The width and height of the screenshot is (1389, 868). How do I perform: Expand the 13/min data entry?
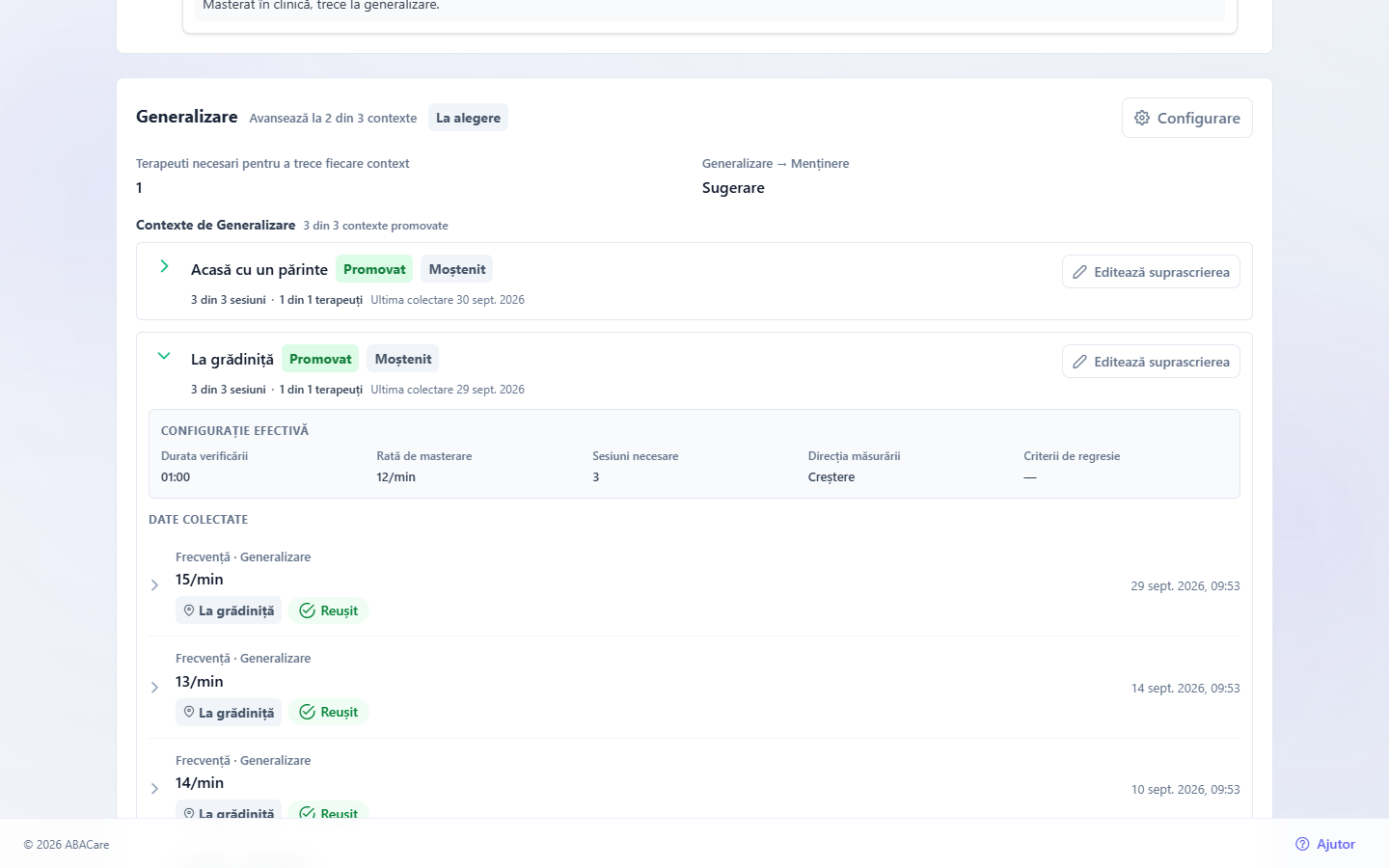[154, 688]
